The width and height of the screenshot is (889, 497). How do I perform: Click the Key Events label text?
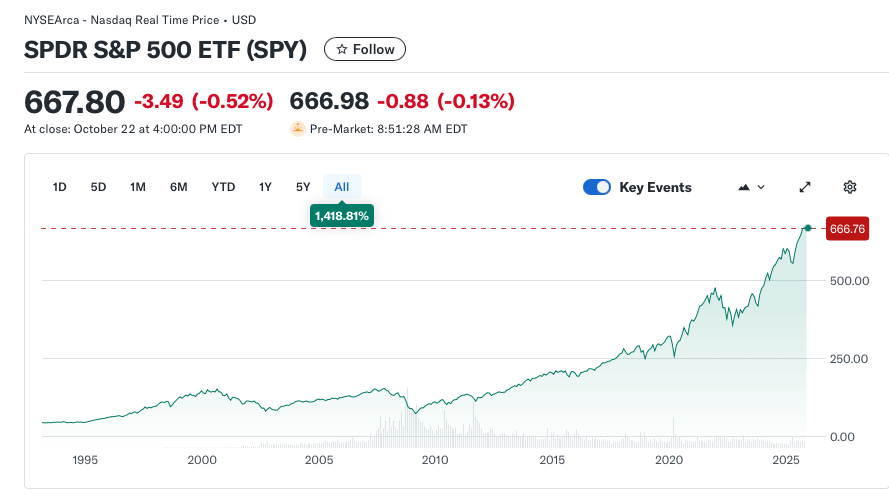(x=655, y=187)
